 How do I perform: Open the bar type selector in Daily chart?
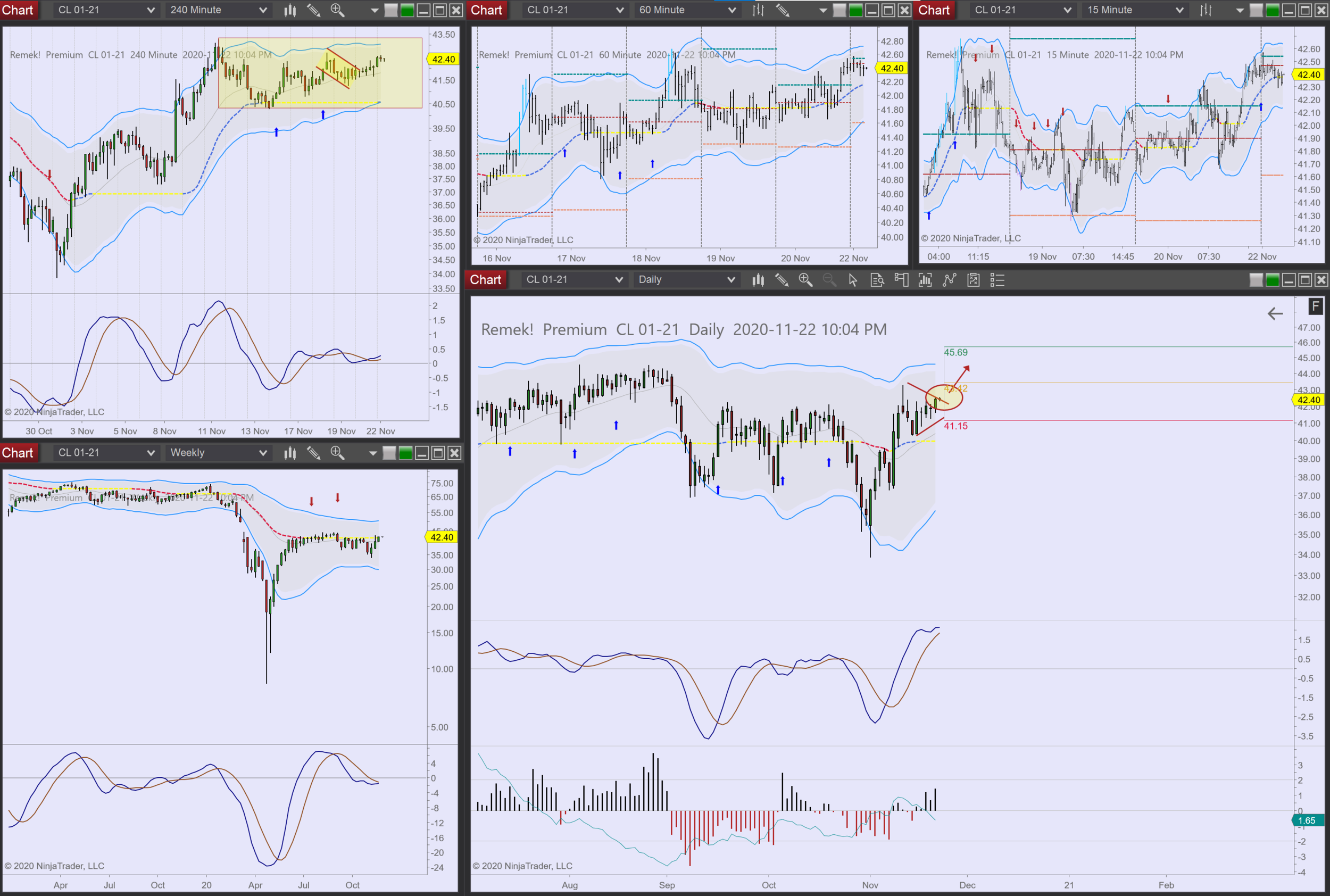758,279
